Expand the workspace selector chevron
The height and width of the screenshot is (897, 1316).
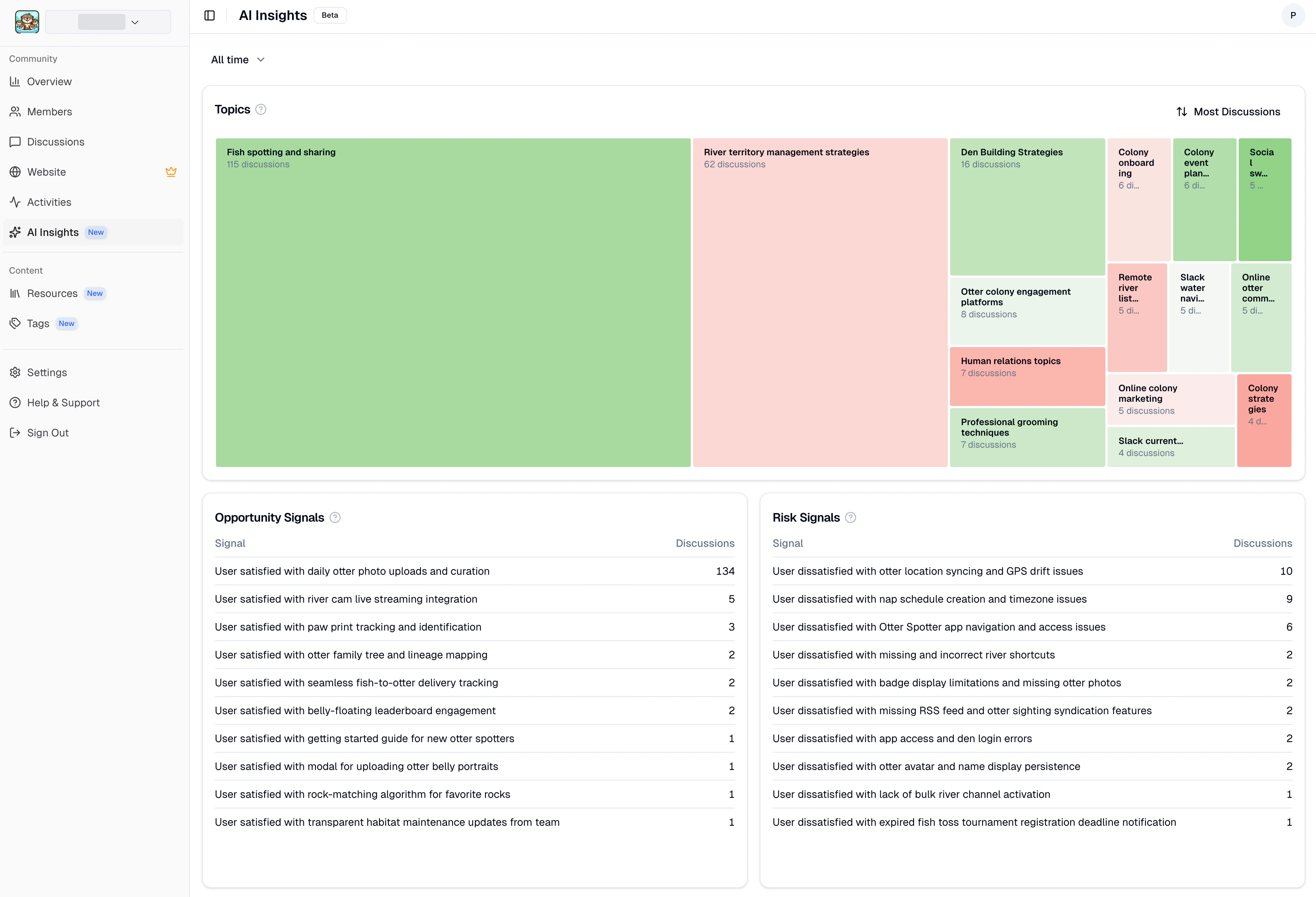(x=134, y=22)
